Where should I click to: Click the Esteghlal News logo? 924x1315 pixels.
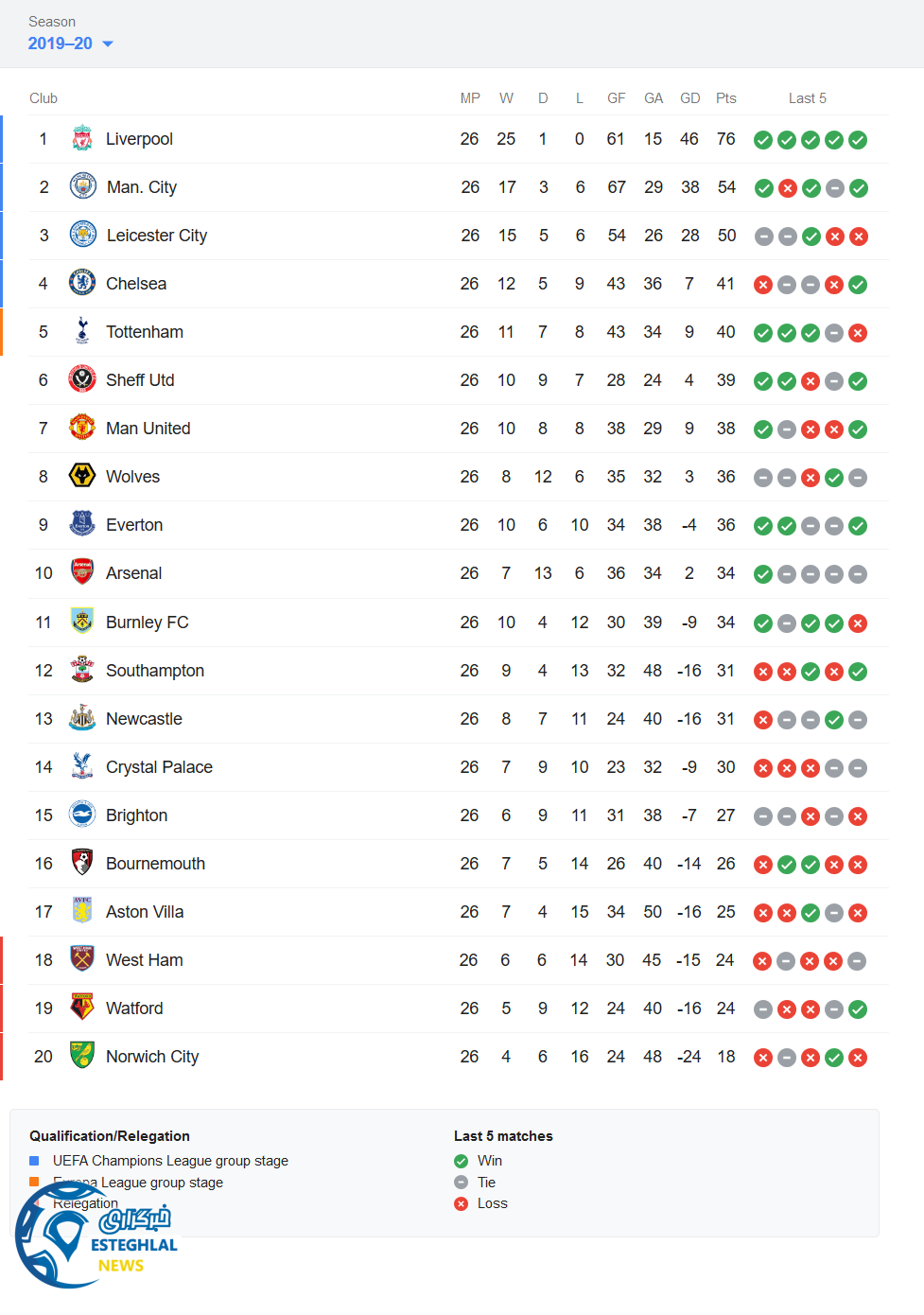pos(95,1244)
